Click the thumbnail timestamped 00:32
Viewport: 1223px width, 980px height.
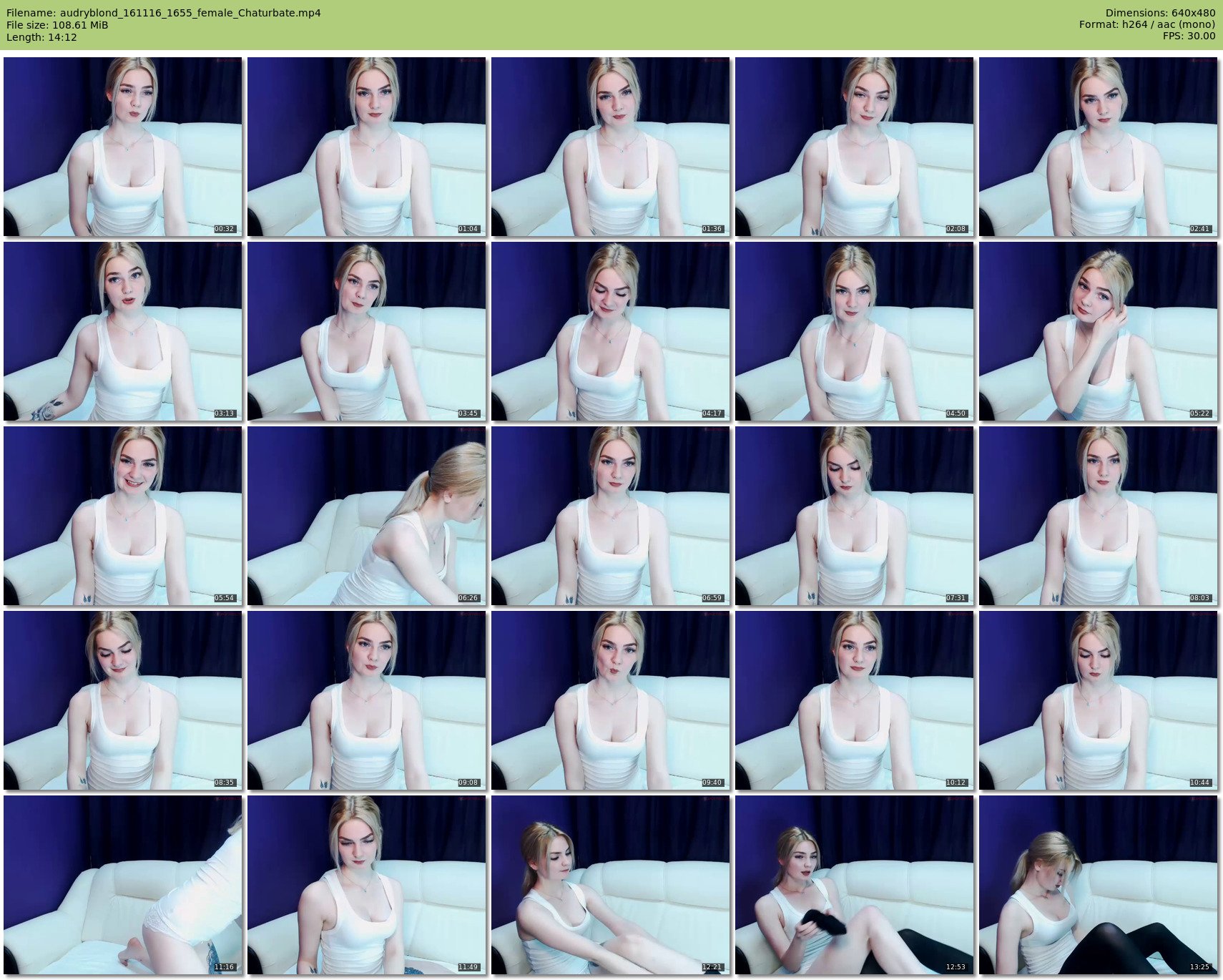(122, 147)
